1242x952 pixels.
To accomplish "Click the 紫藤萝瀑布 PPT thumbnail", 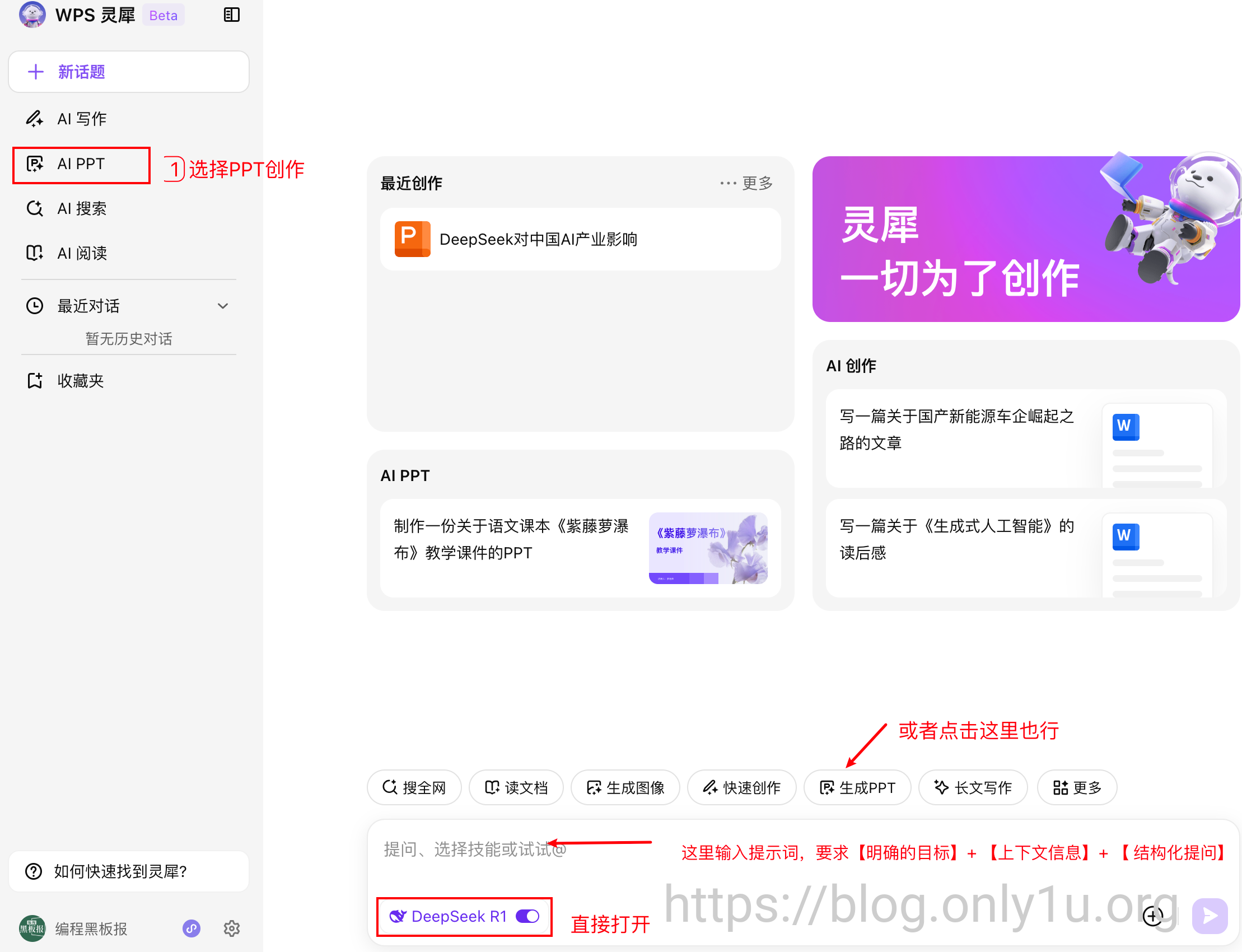I will pyautogui.click(x=708, y=548).
